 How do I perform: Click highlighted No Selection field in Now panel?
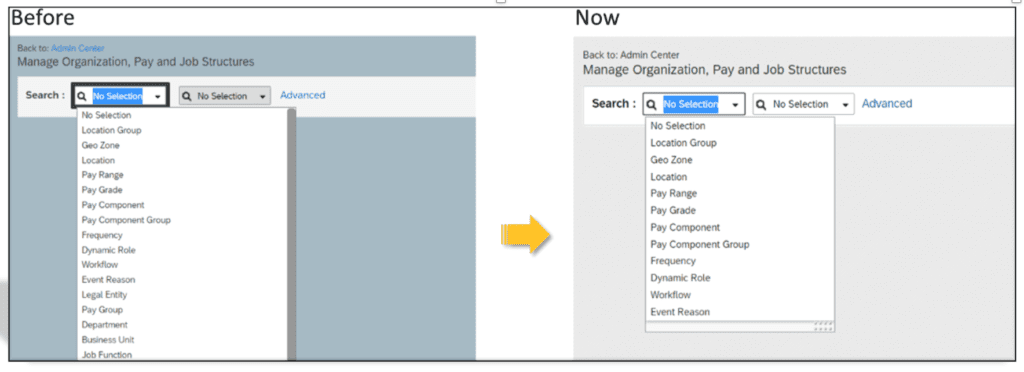(x=690, y=104)
